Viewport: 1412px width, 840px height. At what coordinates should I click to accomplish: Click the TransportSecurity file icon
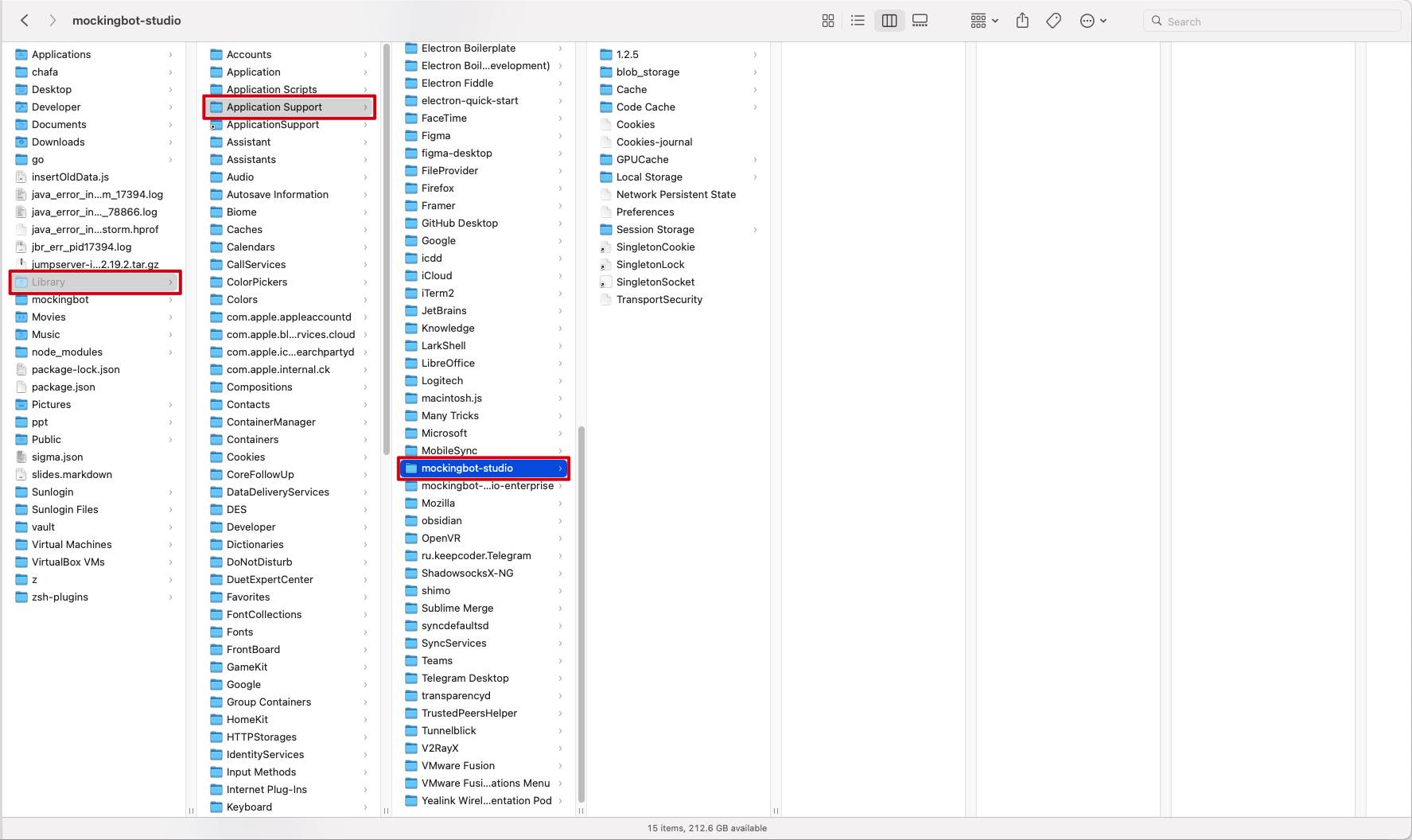pos(606,299)
